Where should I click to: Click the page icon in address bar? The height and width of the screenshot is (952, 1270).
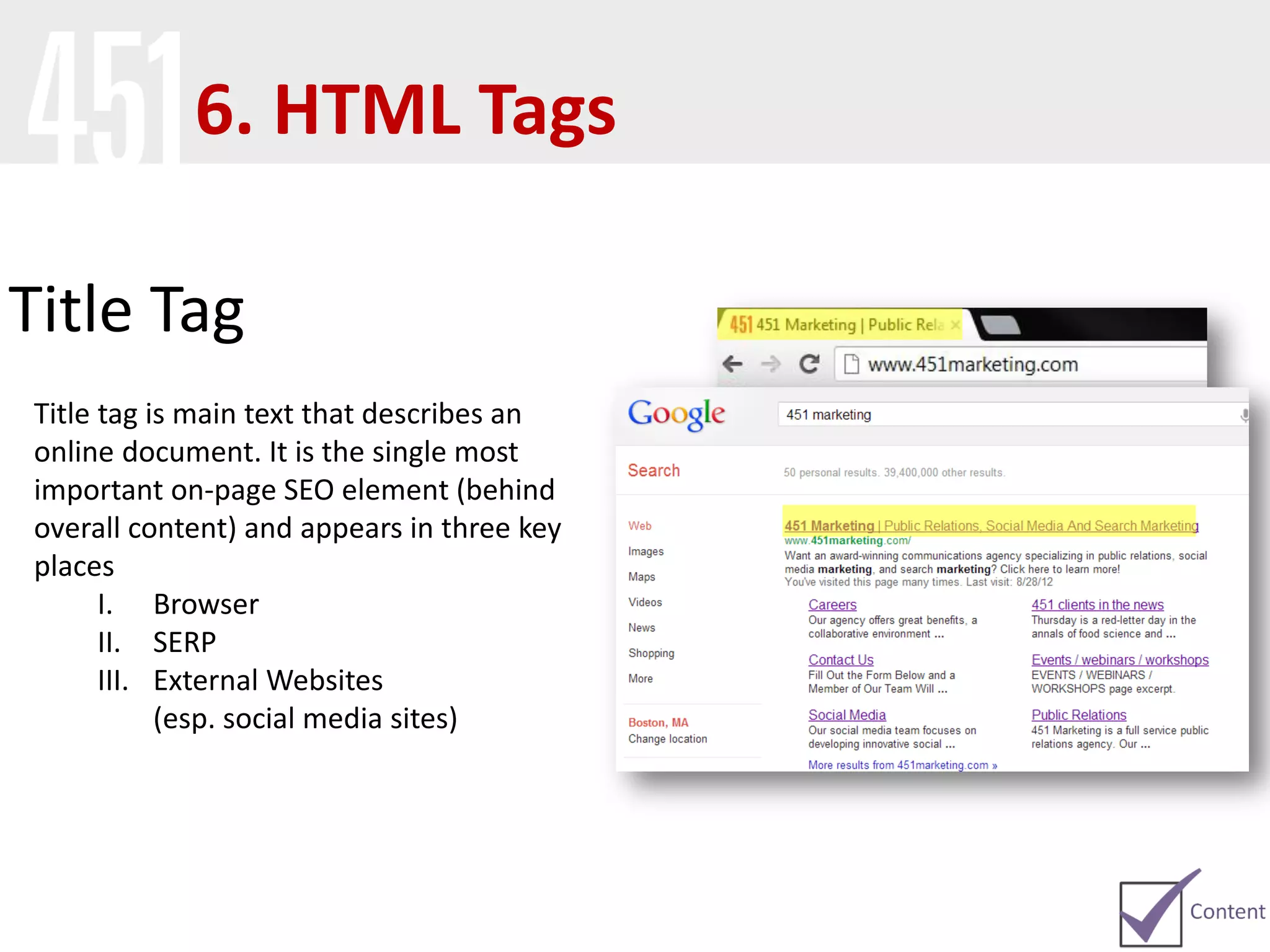(851, 364)
